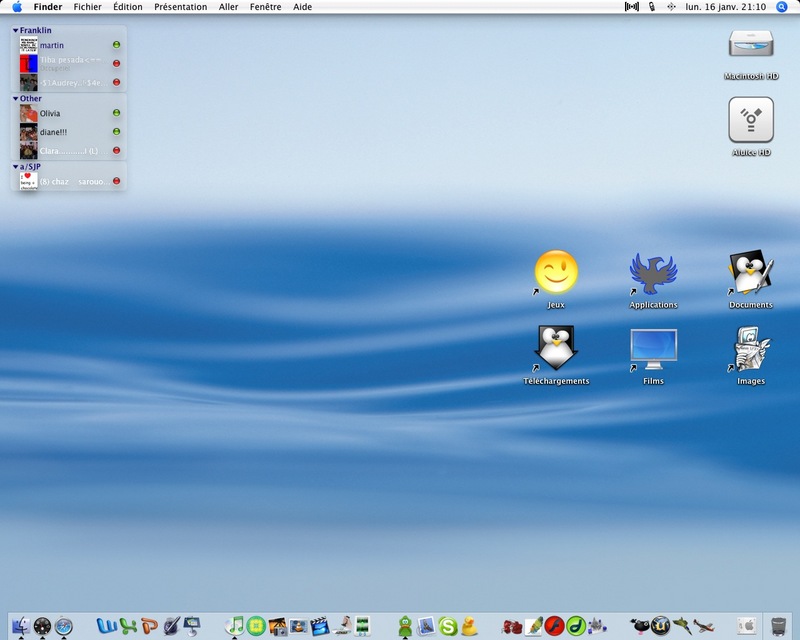This screenshot has height=640, width=800.
Task: Open the Téléchargements desktop shortcut
Action: click(556, 356)
